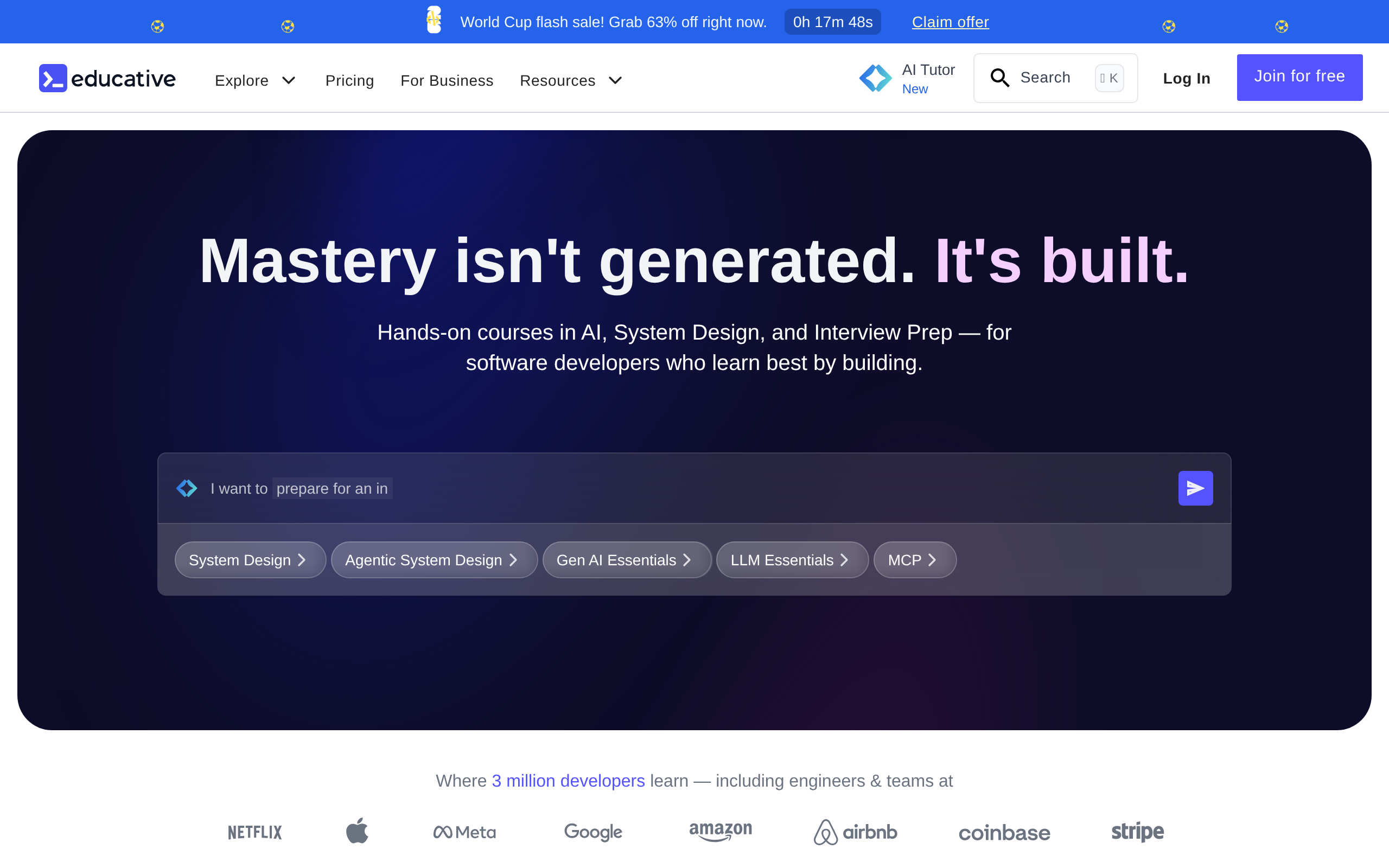Open the For Business menu item
Viewport: 1389px width, 868px height.
(447, 80)
